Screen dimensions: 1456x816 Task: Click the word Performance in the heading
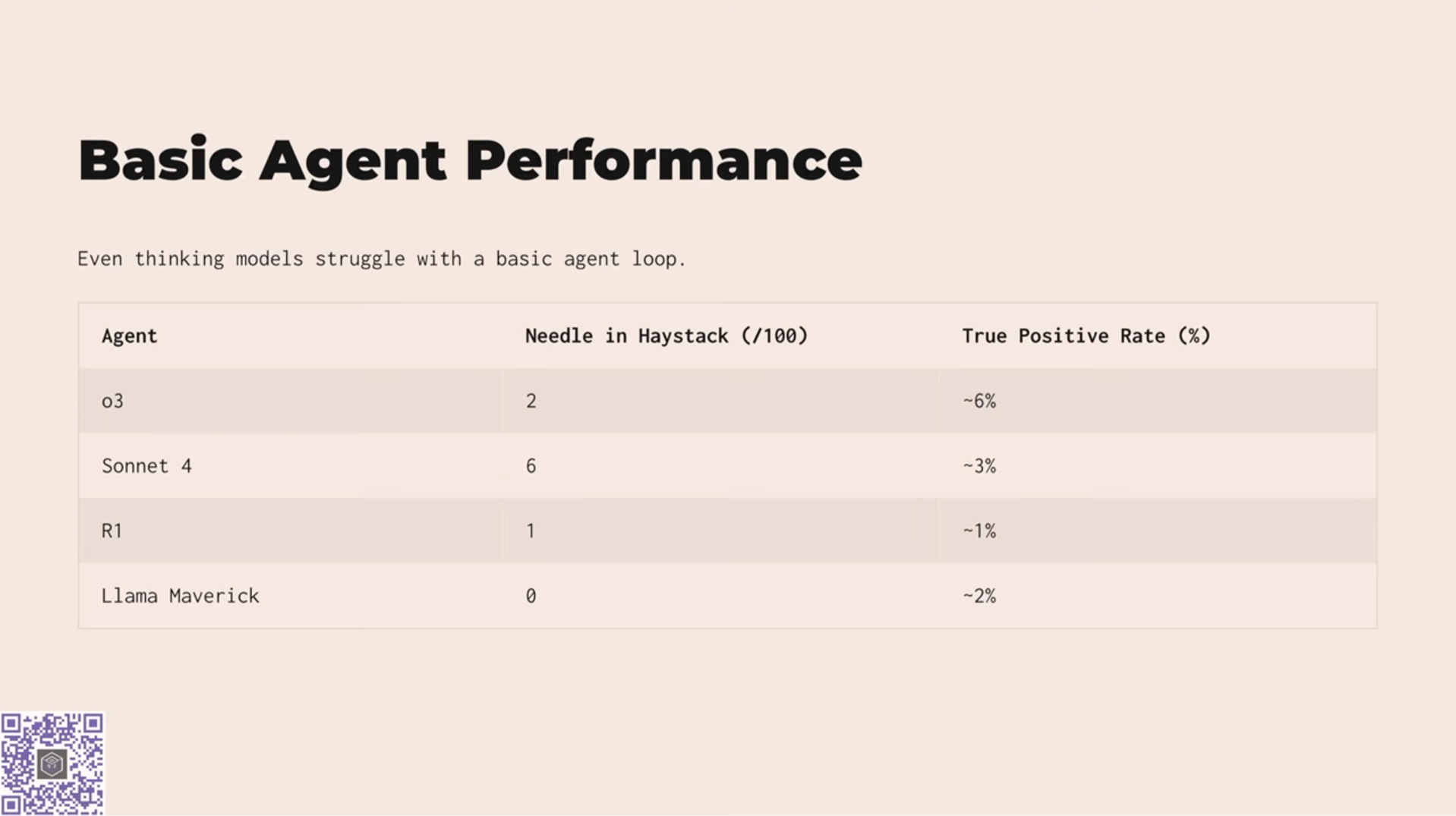click(x=663, y=161)
